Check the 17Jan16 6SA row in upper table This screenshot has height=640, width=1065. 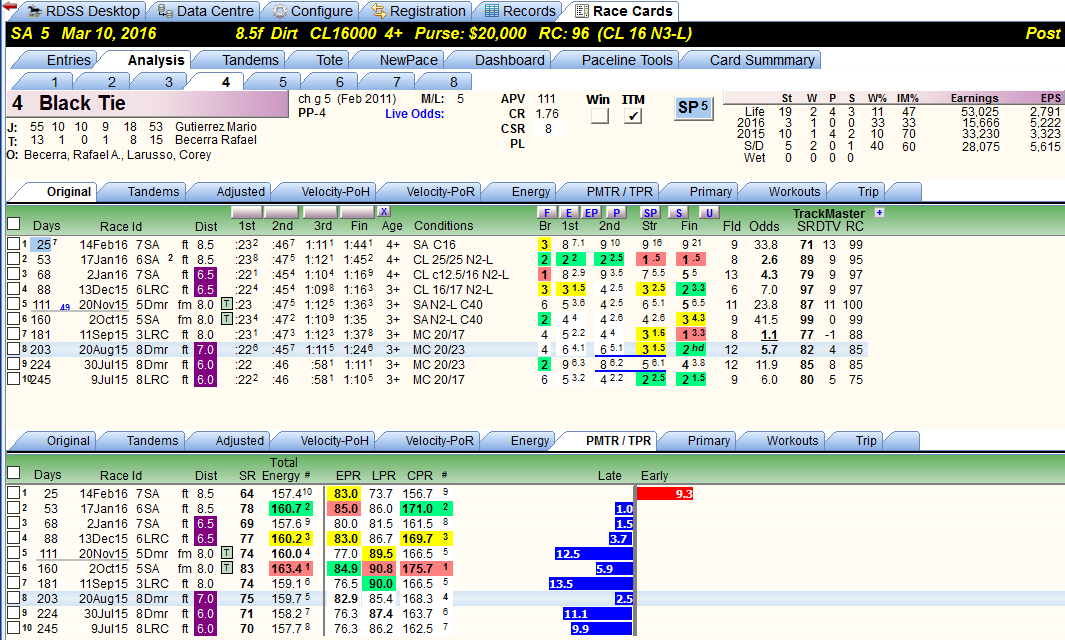[x=14, y=258]
